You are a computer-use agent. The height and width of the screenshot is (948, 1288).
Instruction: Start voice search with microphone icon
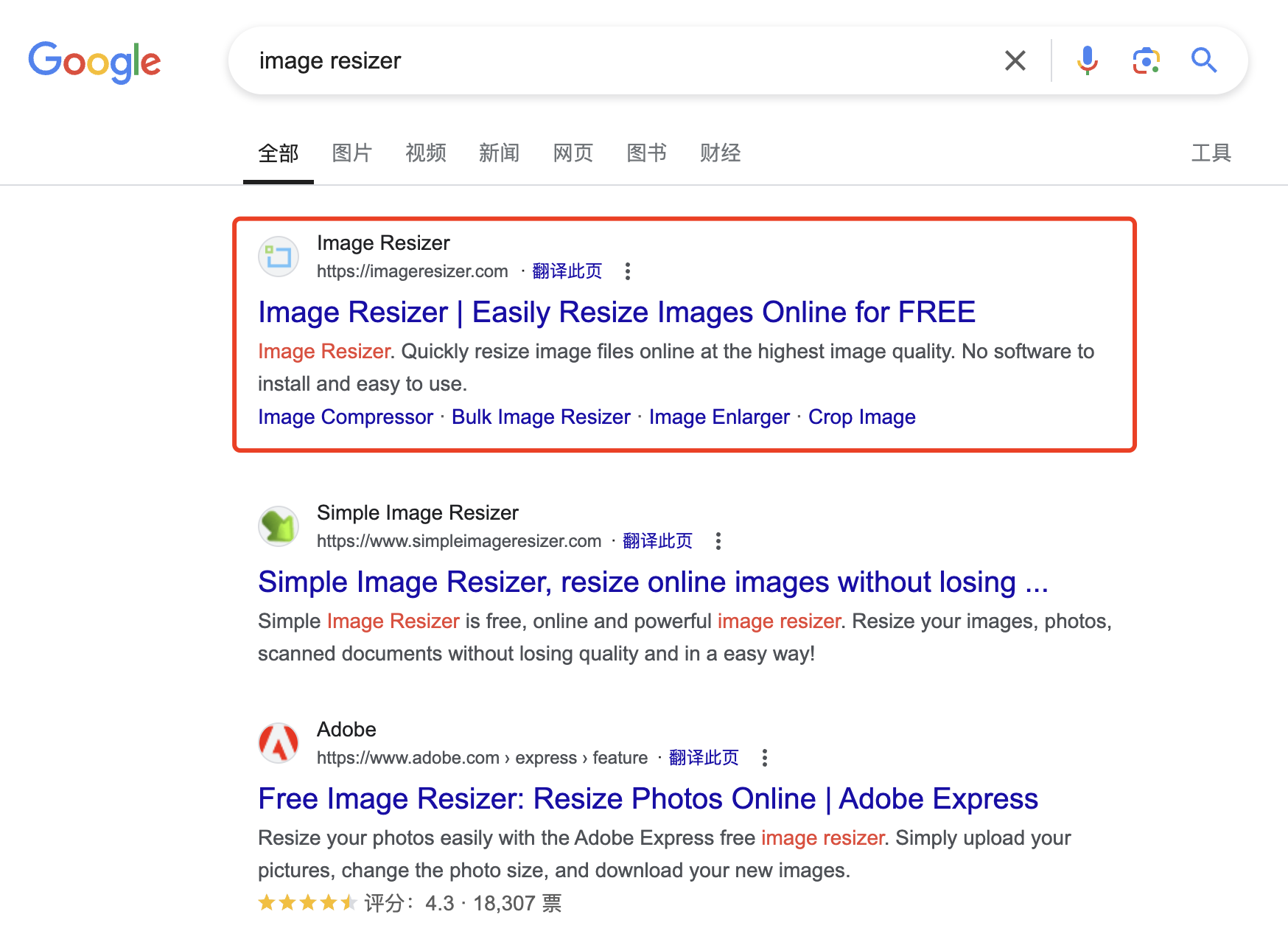1087,60
